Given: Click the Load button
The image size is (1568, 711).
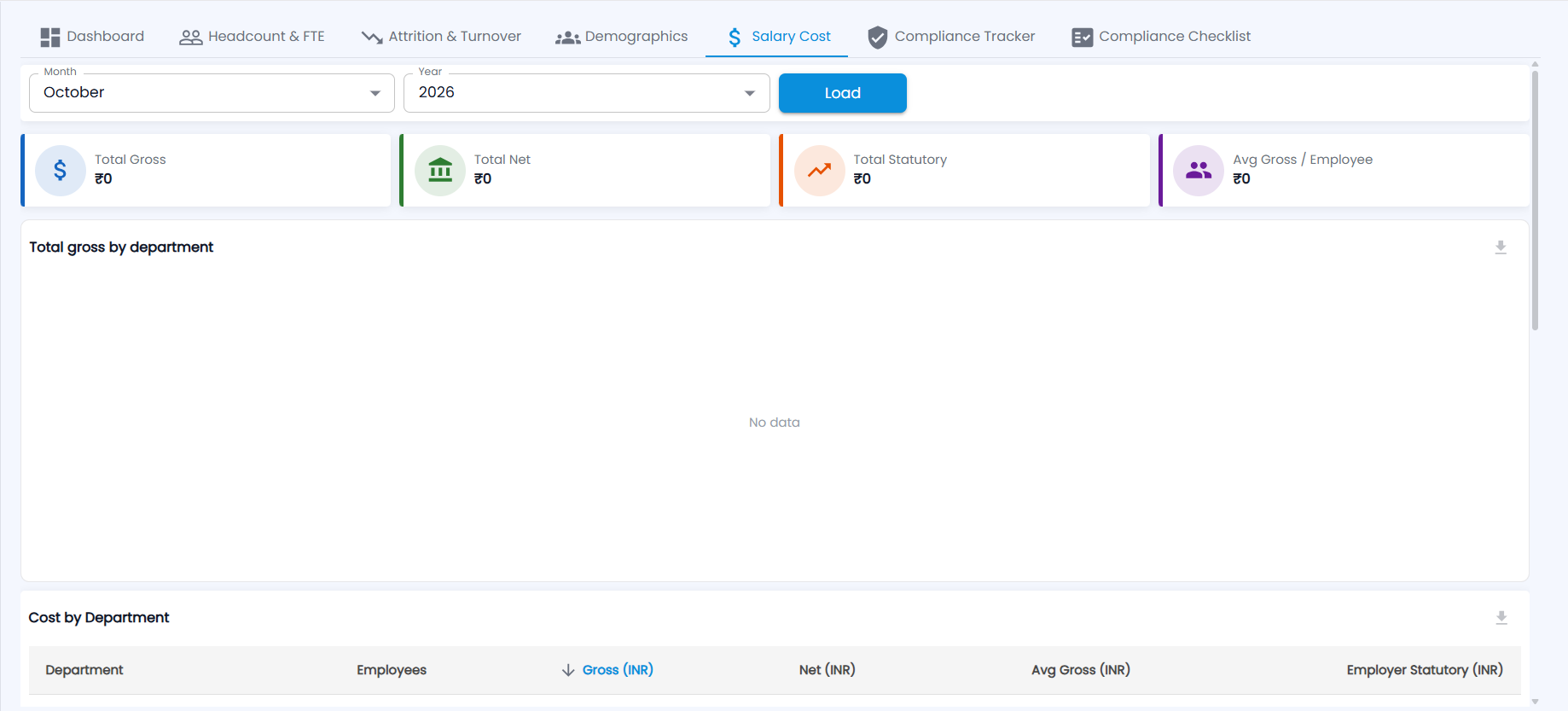Looking at the screenshot, I should [x=843, y=93].
